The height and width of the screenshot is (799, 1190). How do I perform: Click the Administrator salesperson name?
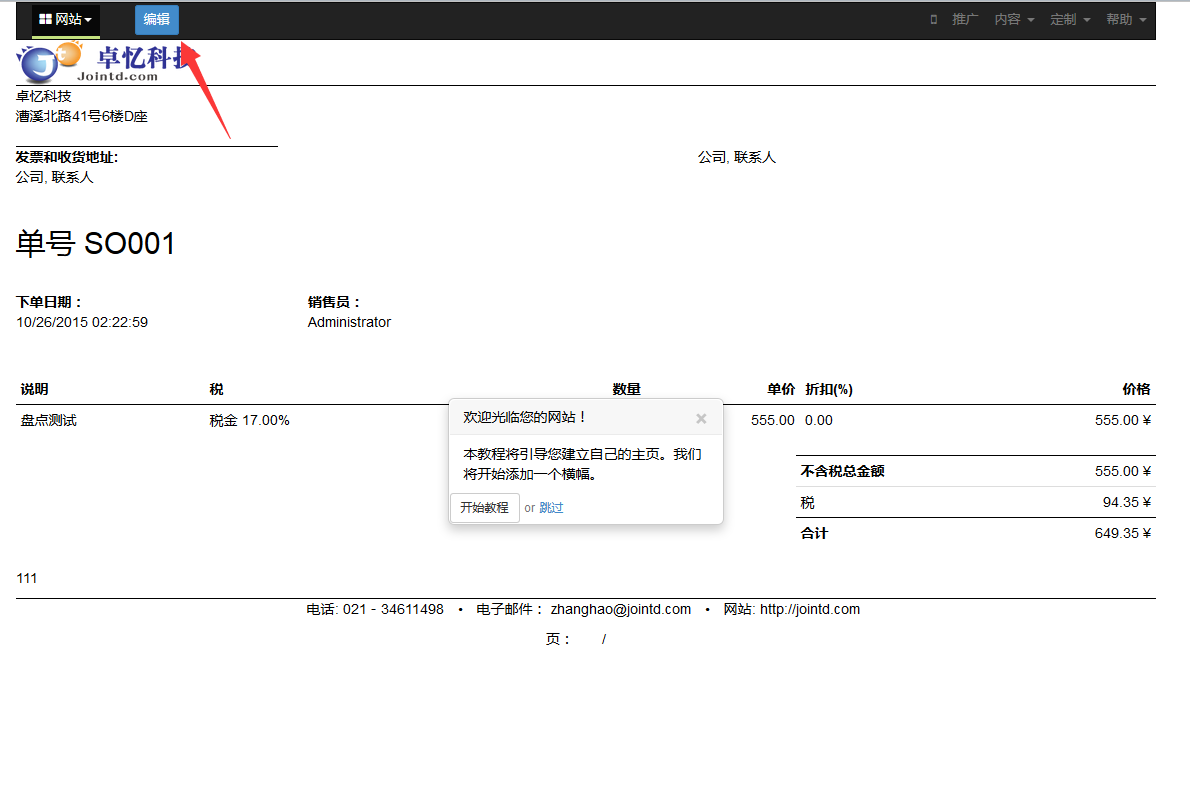pyautogui.click(x=349, y=323)
